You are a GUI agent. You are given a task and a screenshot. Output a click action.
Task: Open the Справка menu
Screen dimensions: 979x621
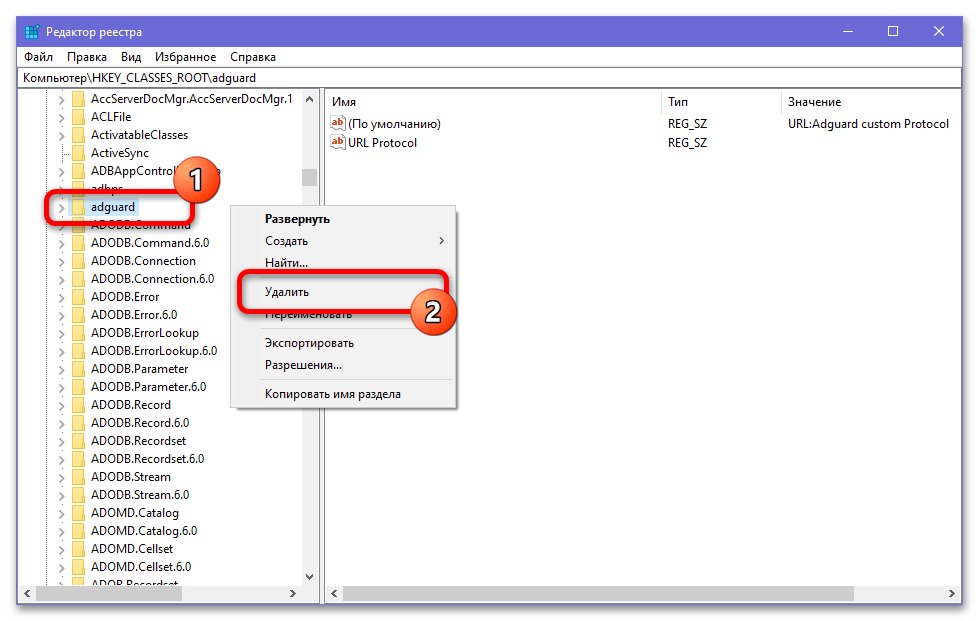[x=253, y=57]
